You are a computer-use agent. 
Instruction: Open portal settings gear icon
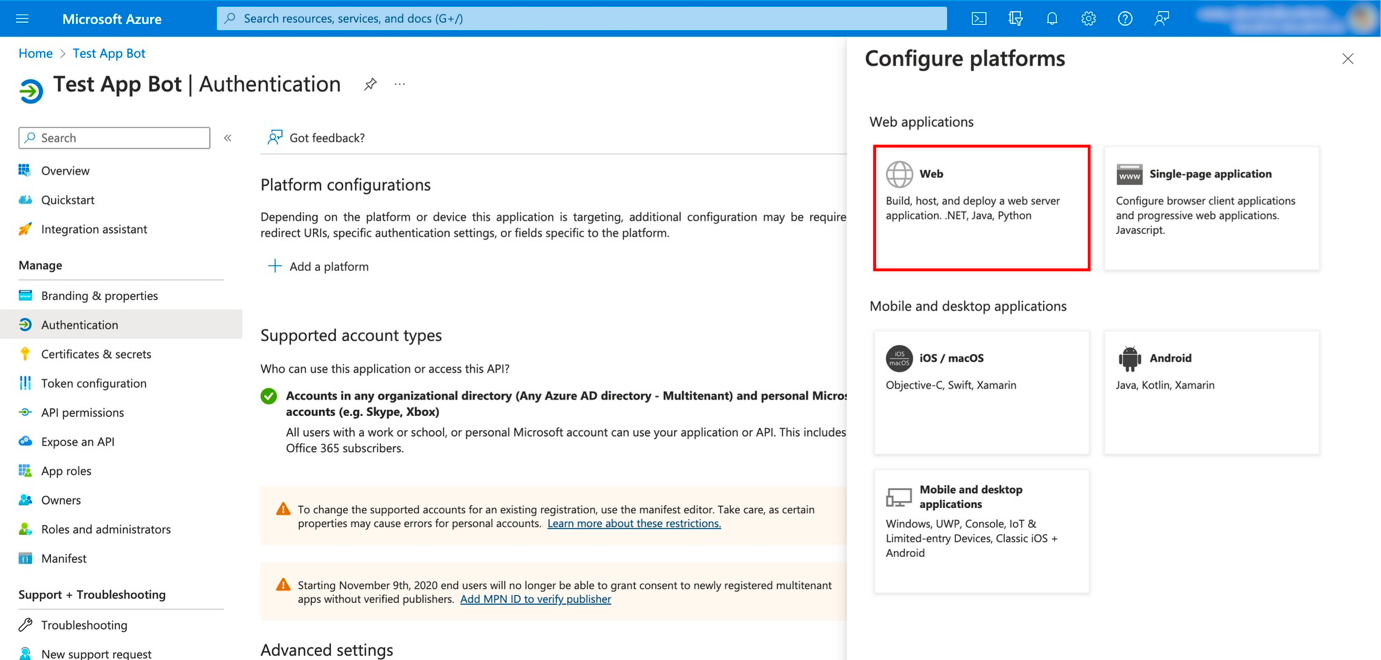1088,18
